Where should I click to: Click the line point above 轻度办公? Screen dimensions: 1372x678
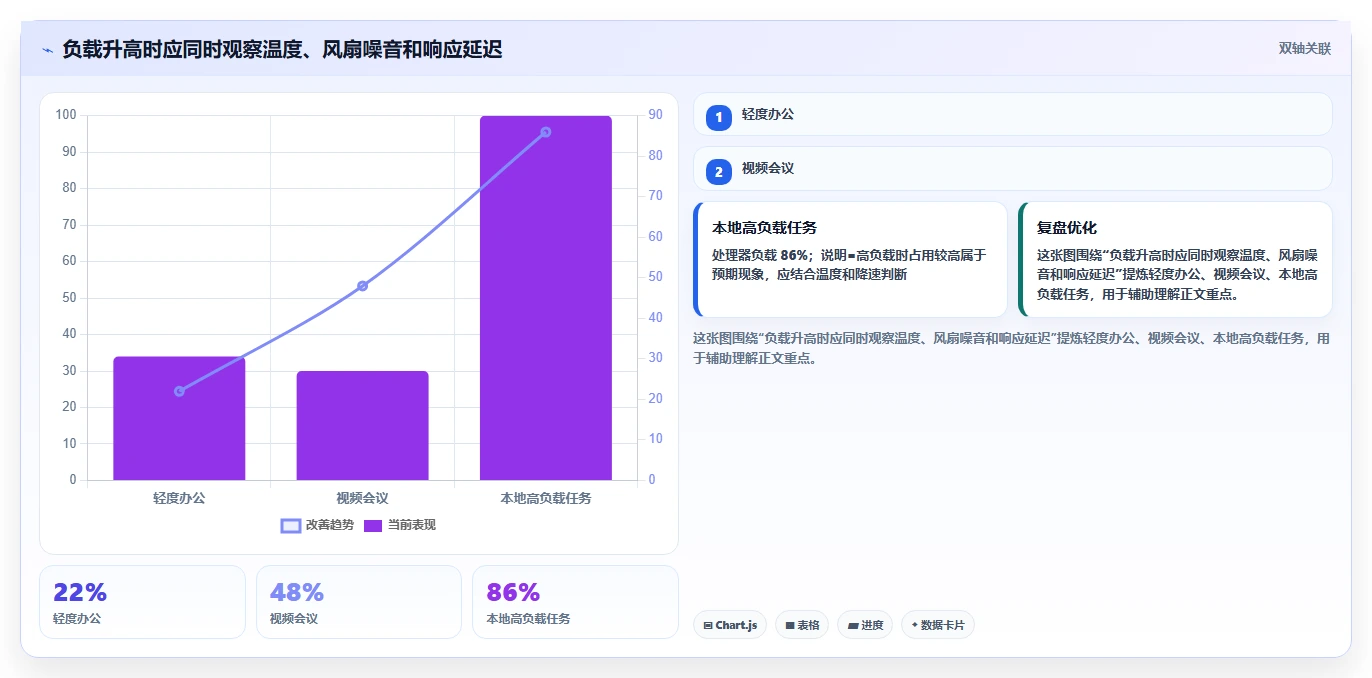179,391
